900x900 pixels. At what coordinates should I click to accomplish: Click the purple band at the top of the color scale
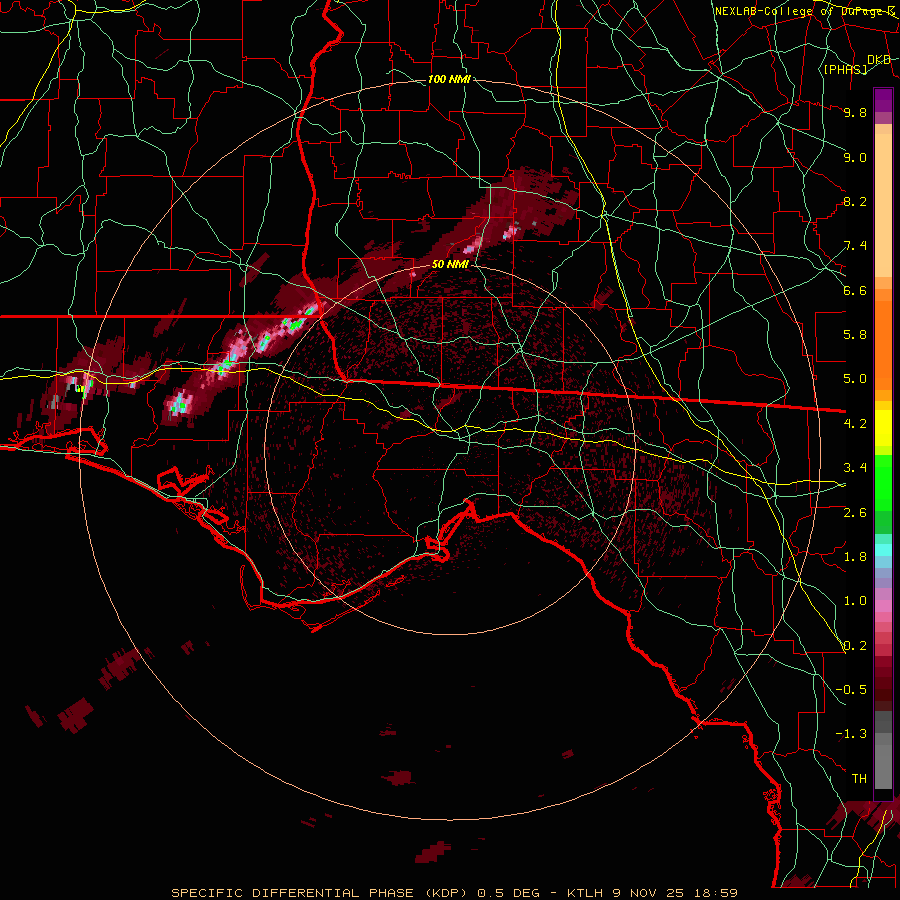[883, 100]
